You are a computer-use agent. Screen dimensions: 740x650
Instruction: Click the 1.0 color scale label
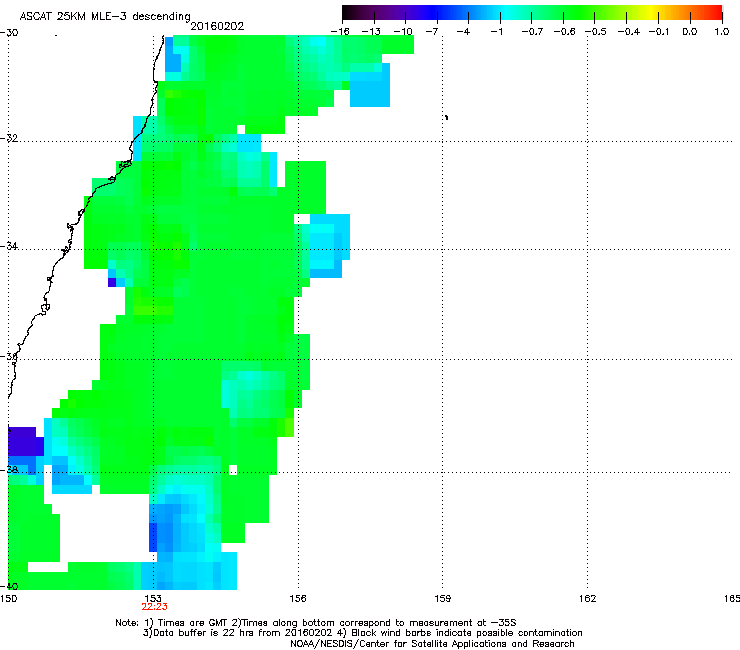point(722,32)
